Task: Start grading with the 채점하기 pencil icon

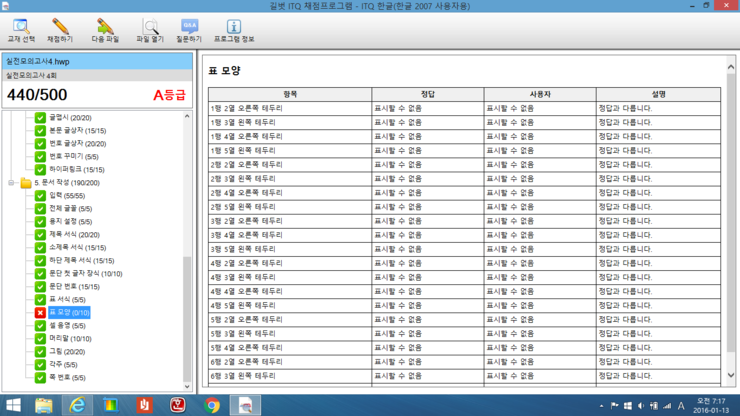Action: pyautogui.click(x=61, y=29)
